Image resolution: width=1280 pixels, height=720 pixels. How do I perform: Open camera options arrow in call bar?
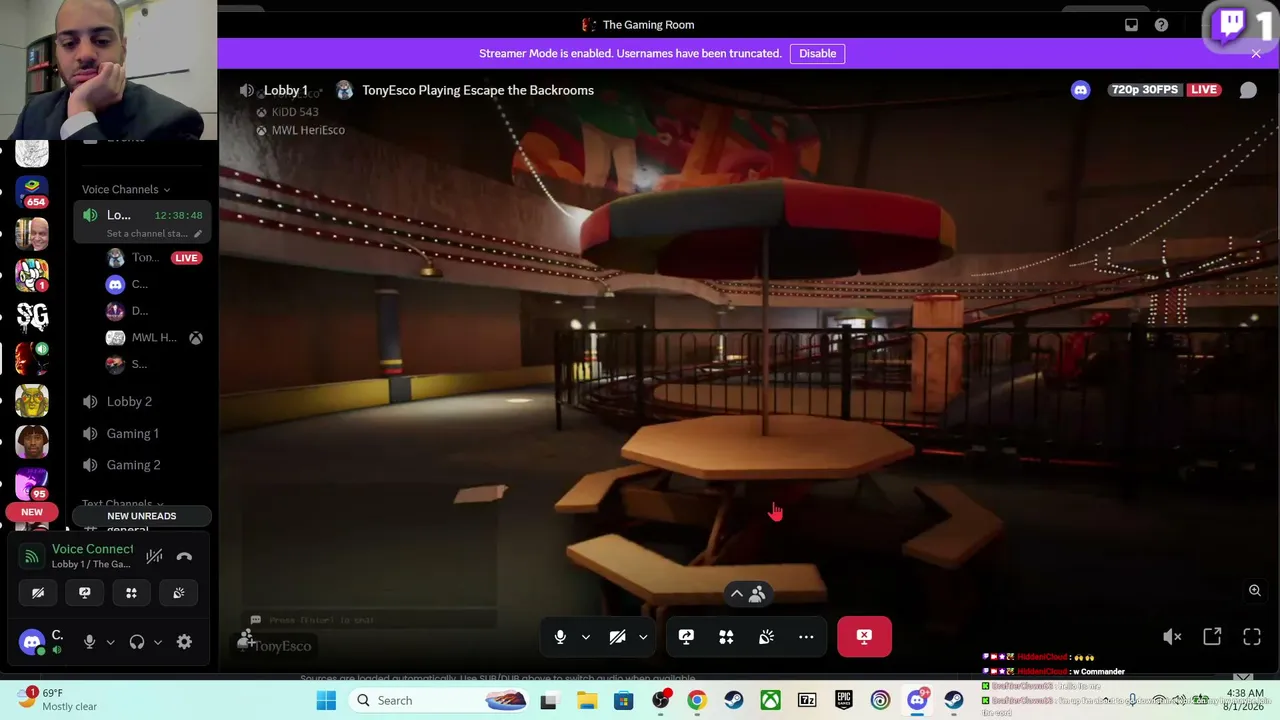pyautogui.click(x=643, y=637)
